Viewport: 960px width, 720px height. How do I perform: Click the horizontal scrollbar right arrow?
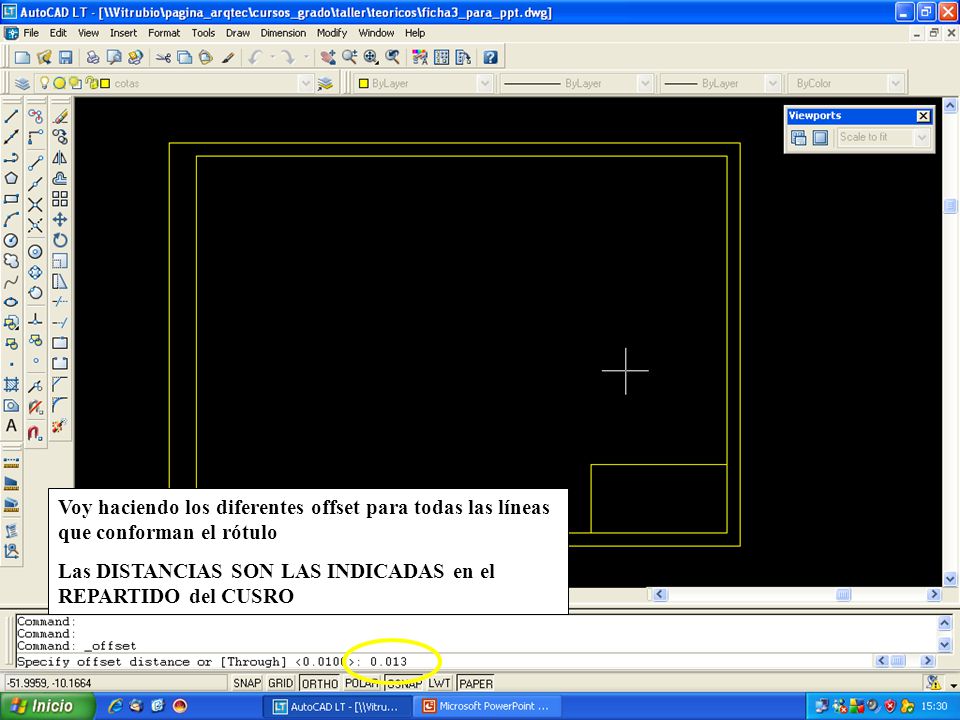(934, 594)
